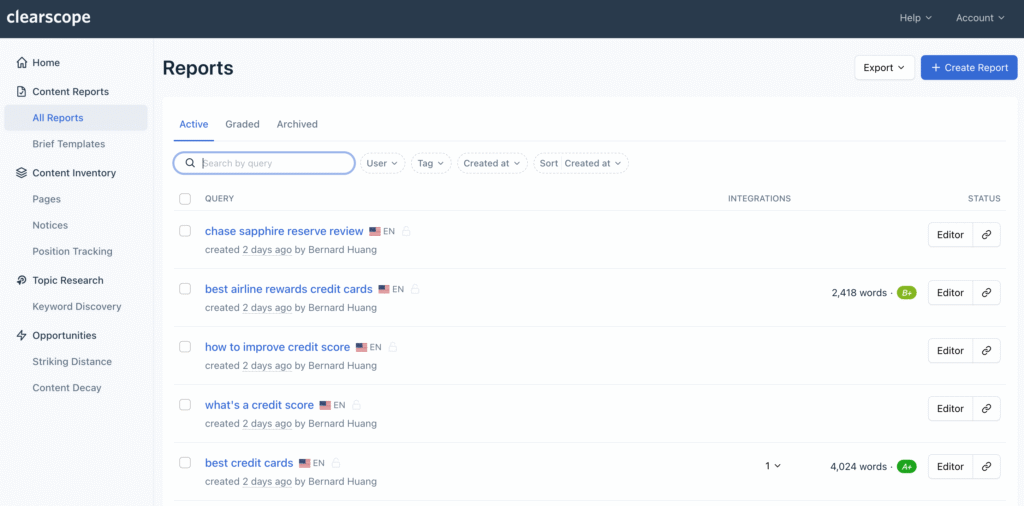The height and width of the screenshot is (506, 1024).
Task: Click the Topic Research icon
Action: click(22, 280)
